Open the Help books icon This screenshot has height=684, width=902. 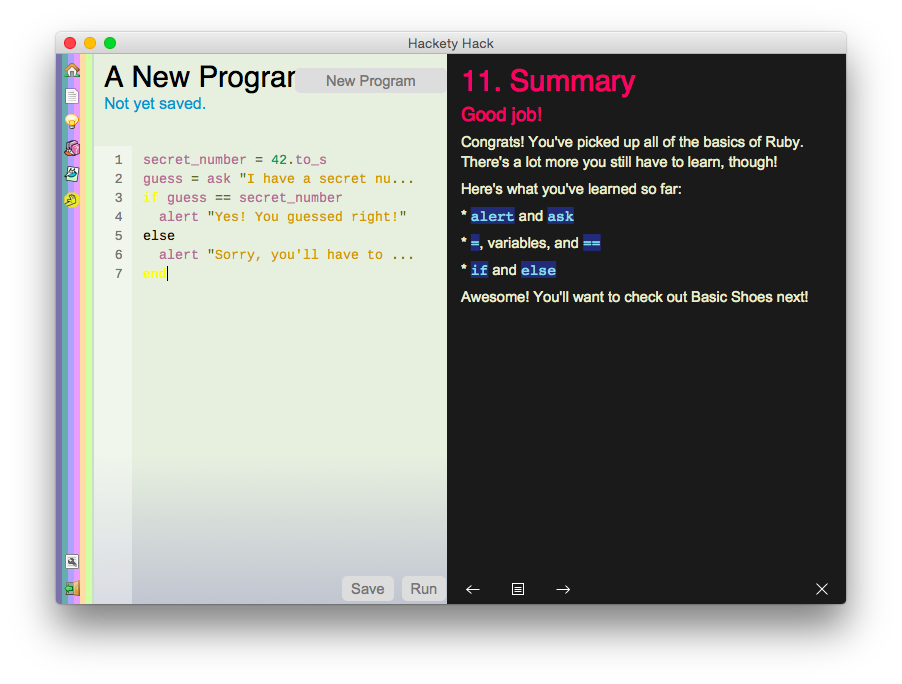coord(72,148)
